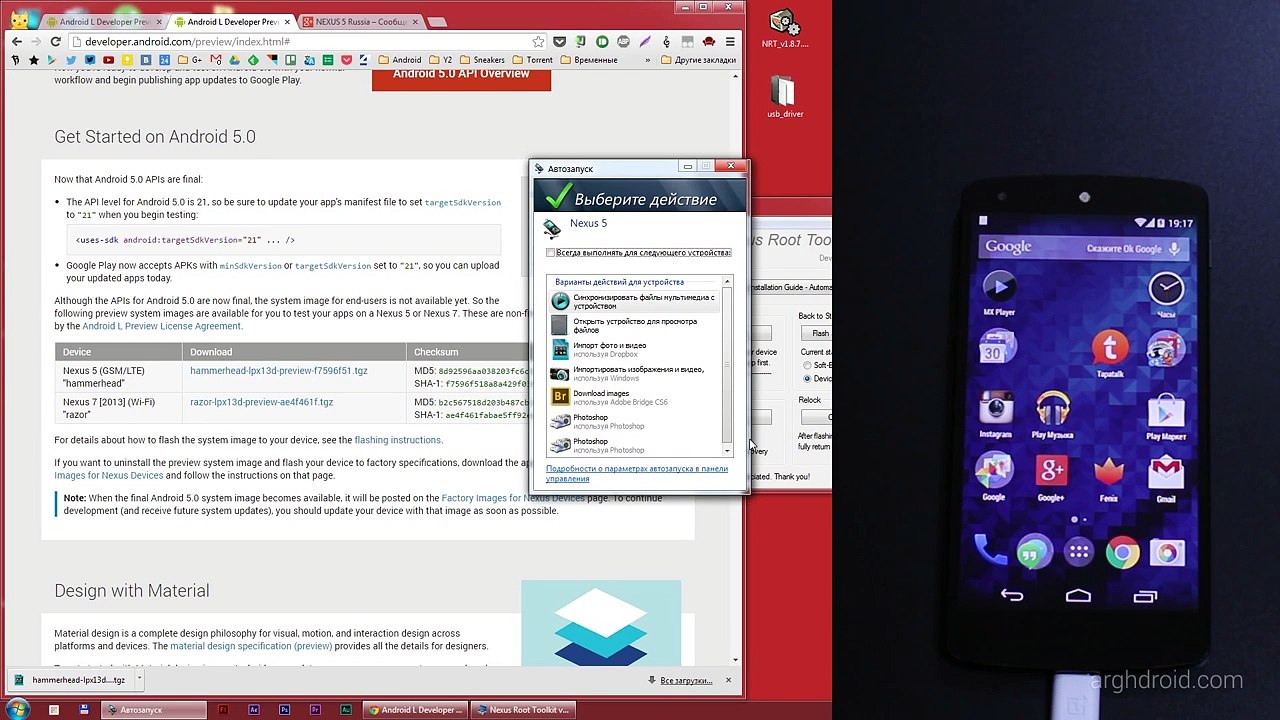
Task: Select the Soft-Bricked radio in Root Toolkit
Action: [807, 365]
